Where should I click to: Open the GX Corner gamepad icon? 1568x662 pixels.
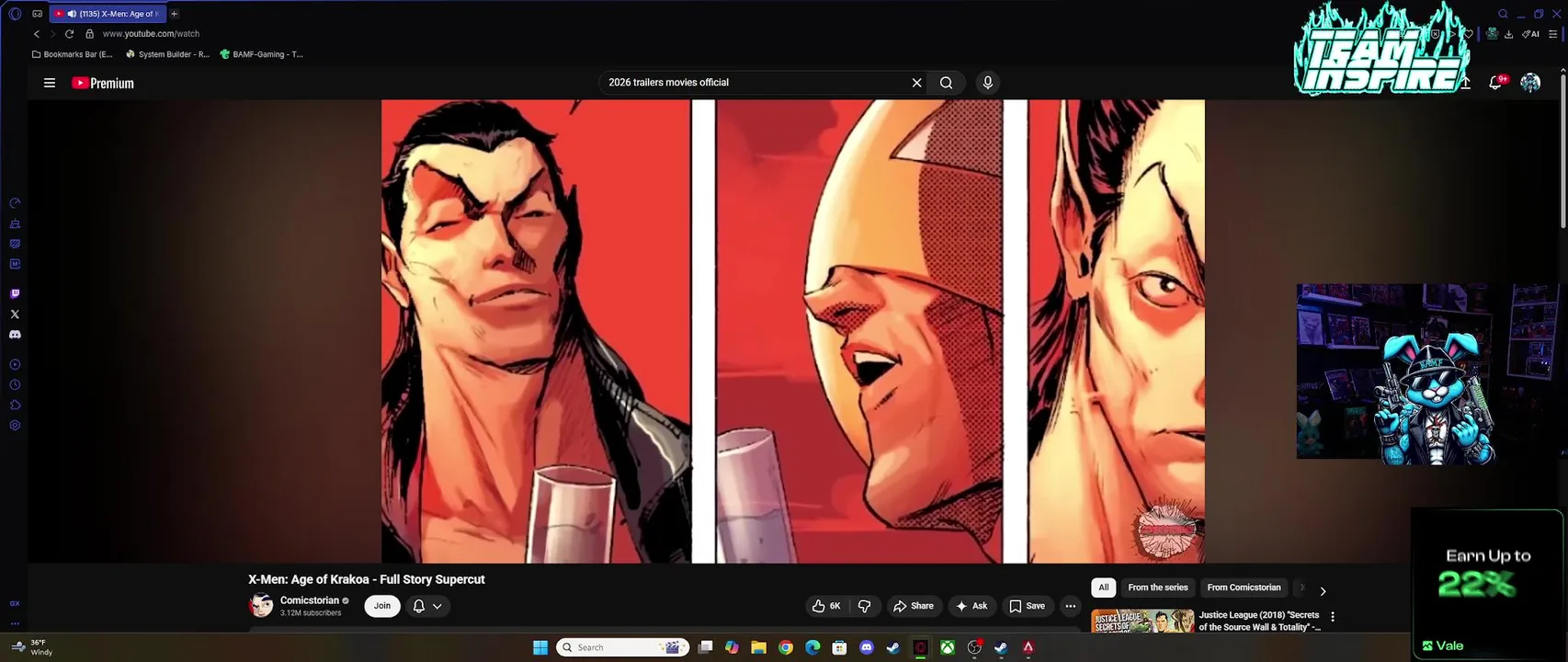pyautogui.click(x=37, y=14)
